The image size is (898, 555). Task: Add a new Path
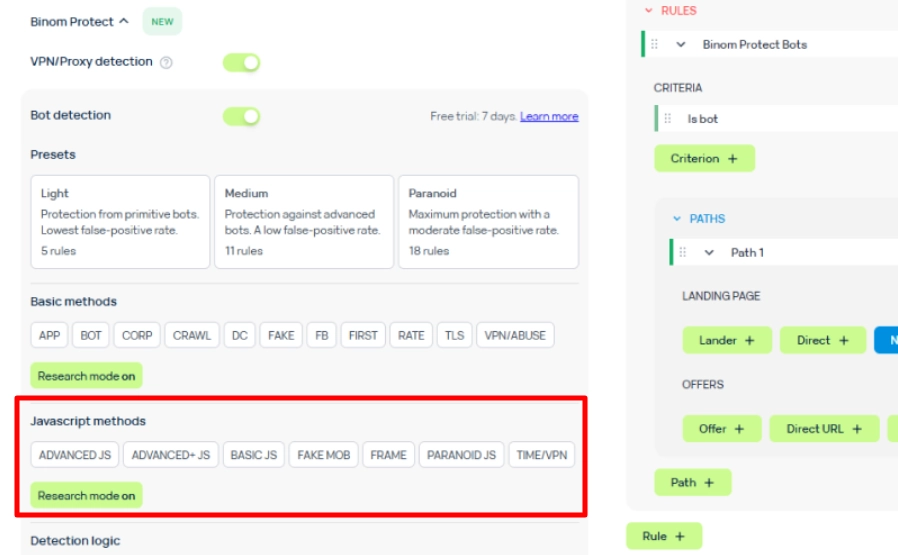(692, 482)
